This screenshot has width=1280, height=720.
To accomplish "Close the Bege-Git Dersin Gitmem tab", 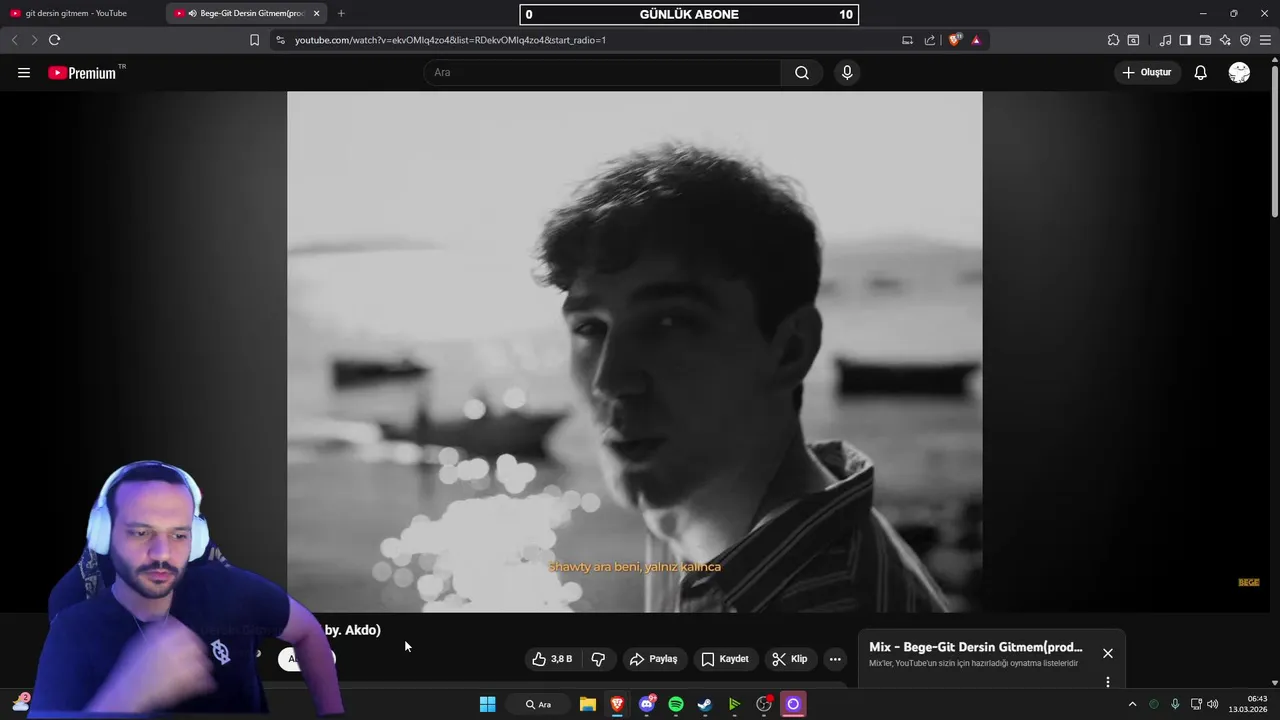I will pos(317,13).
